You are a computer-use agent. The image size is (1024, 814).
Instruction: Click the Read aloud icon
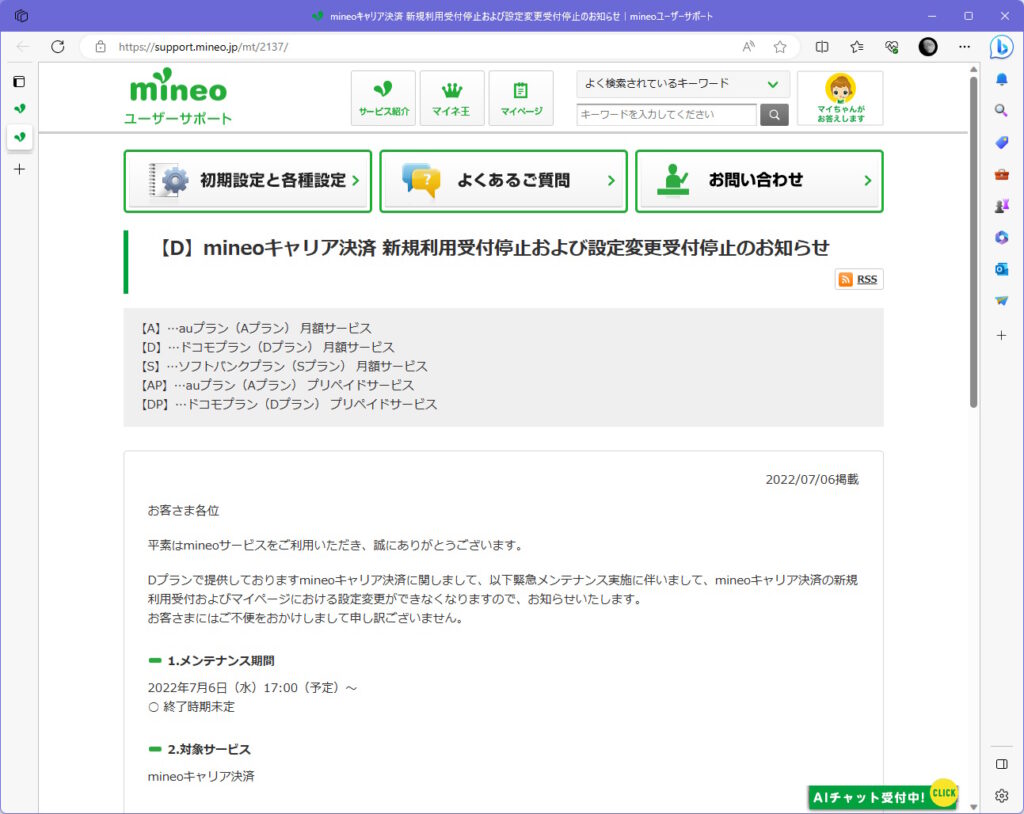748,46
